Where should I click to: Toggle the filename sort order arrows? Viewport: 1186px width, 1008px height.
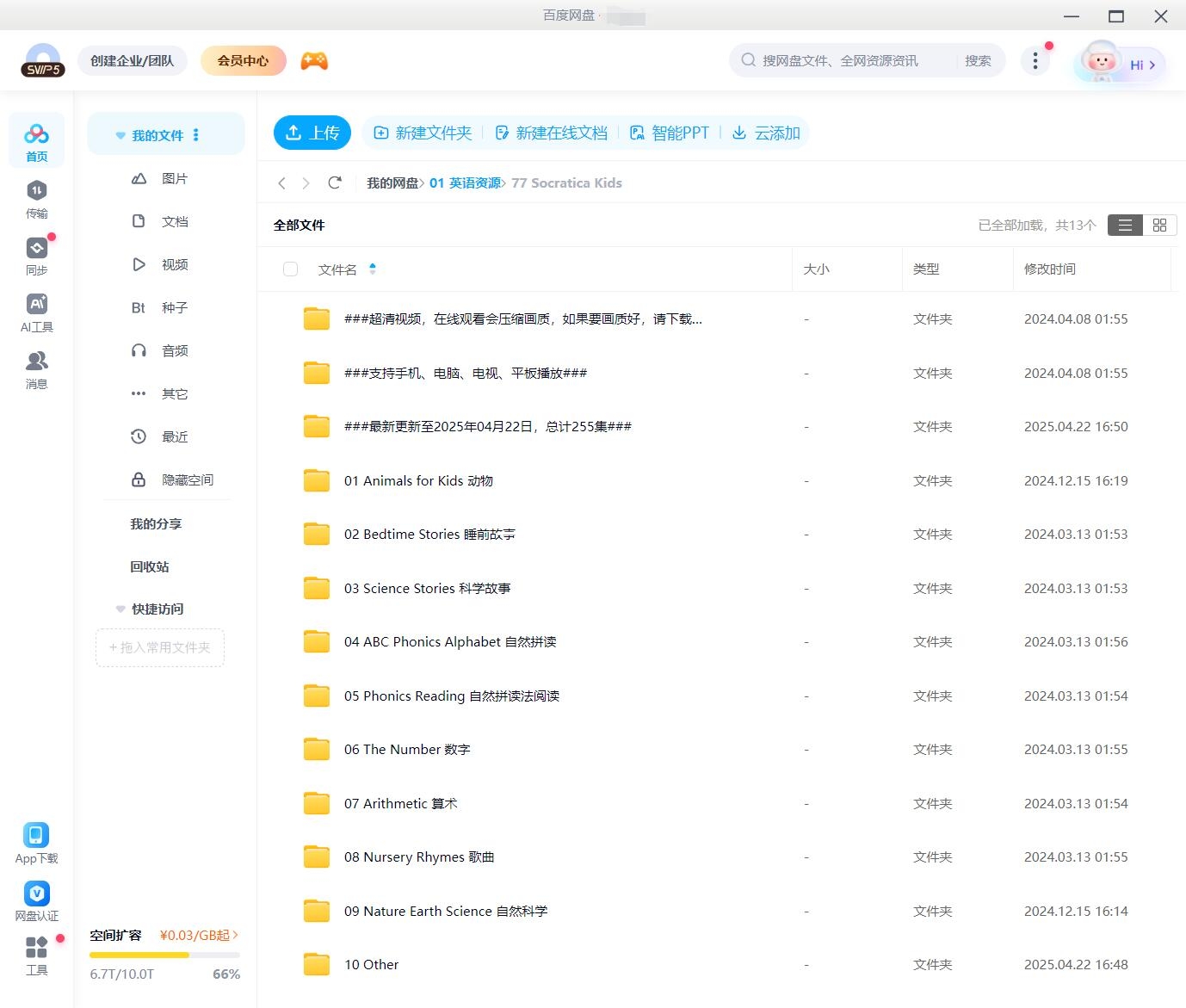[373, 269]
